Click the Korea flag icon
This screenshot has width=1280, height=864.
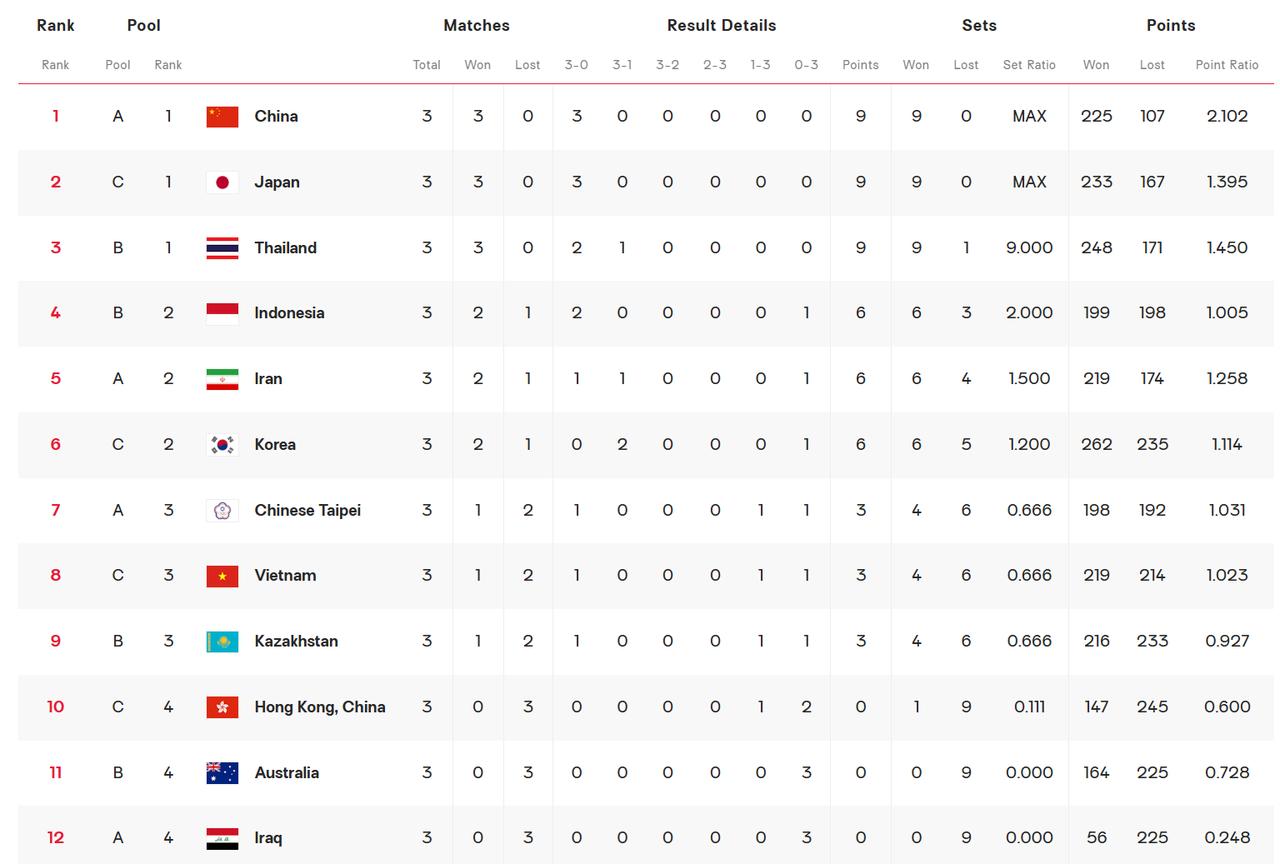pos(222,444)
